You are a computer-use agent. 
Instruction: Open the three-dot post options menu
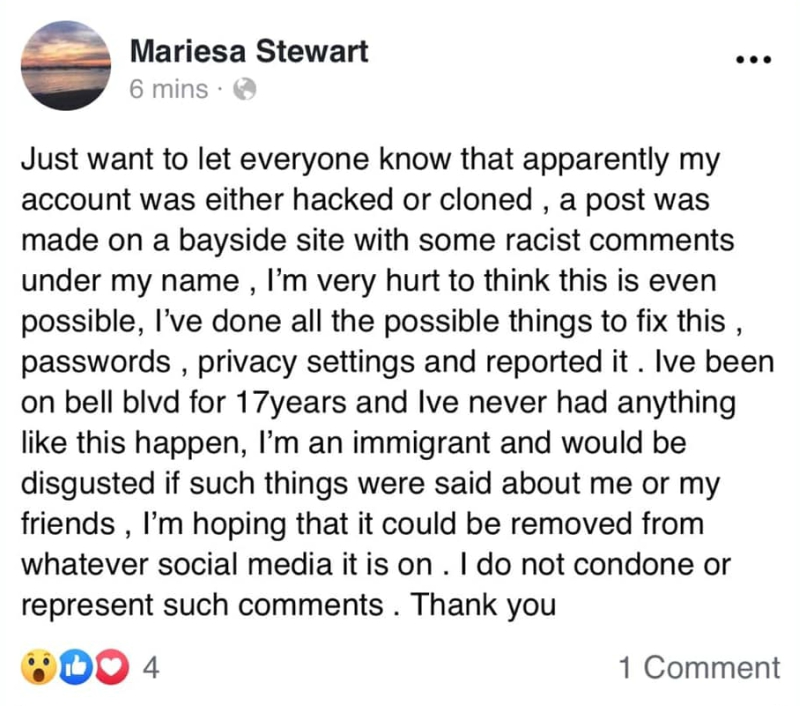(754, 60)
